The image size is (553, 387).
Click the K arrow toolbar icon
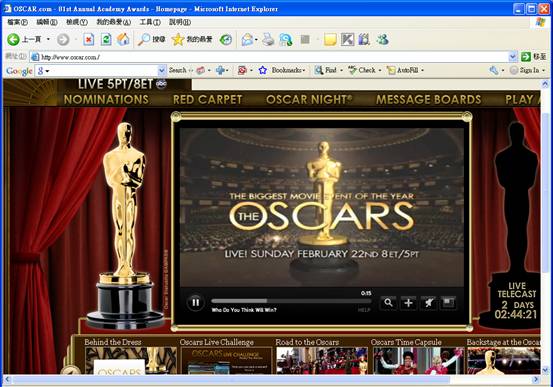pos(347,40)
